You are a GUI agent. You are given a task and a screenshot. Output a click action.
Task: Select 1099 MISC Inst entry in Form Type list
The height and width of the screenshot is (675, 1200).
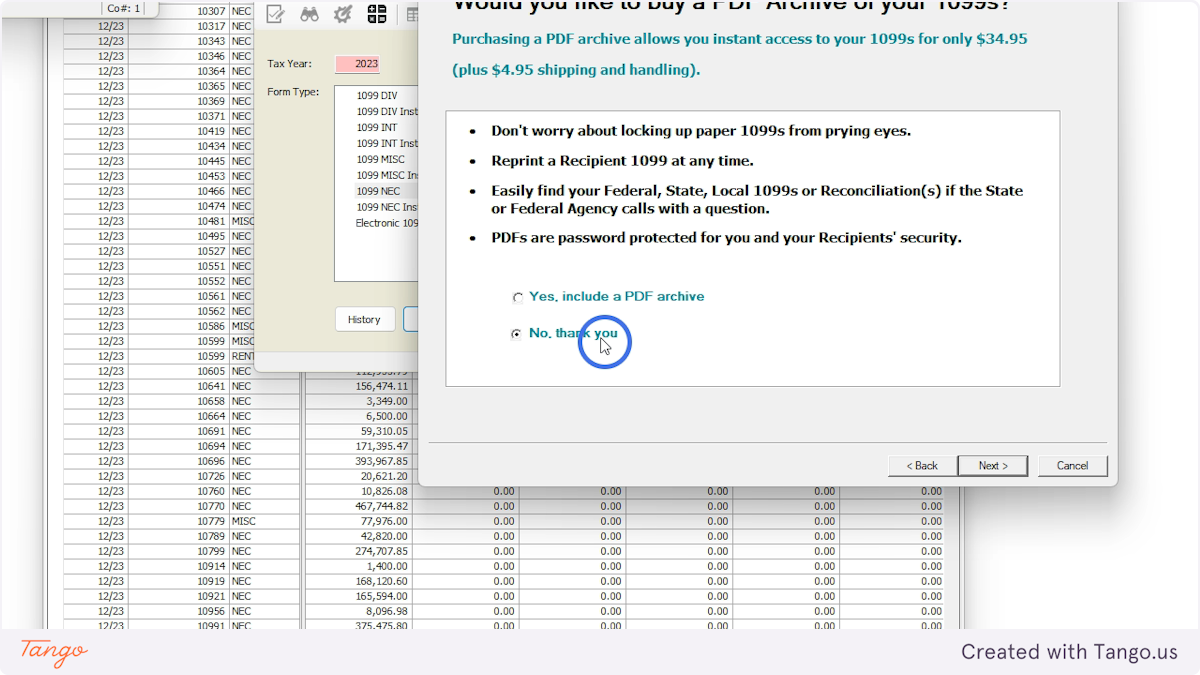(386, 176)
